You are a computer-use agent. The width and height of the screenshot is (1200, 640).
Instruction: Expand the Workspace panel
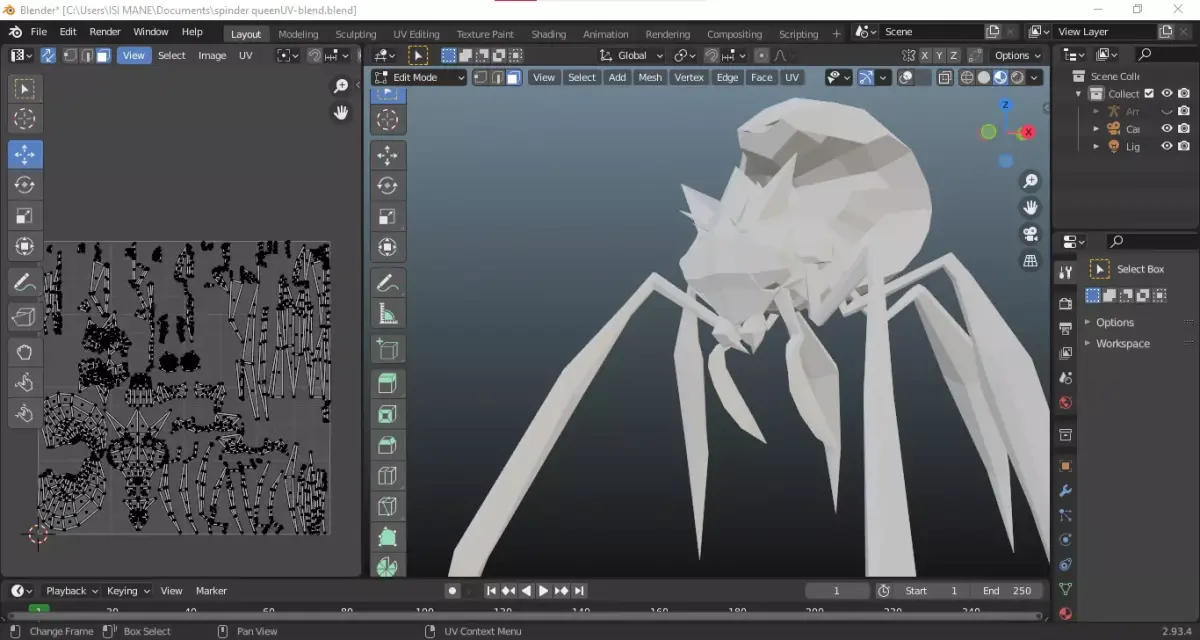pyautogui.click(x=1122, y=343)
